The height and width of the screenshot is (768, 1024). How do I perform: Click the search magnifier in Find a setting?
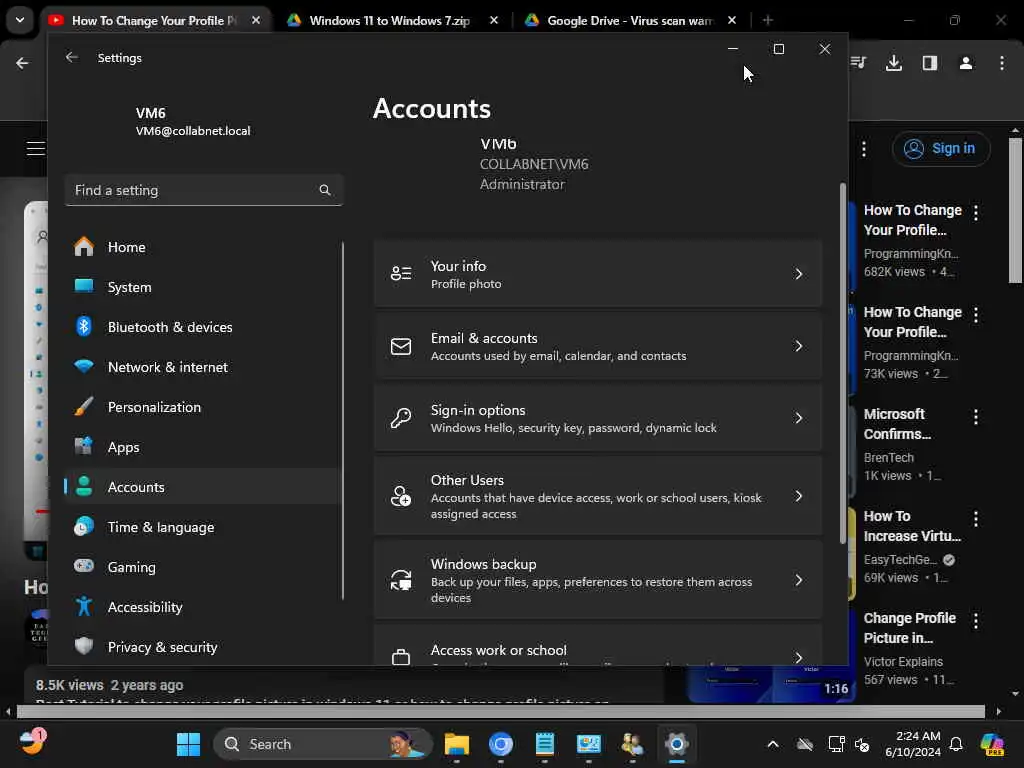[325, 190]
